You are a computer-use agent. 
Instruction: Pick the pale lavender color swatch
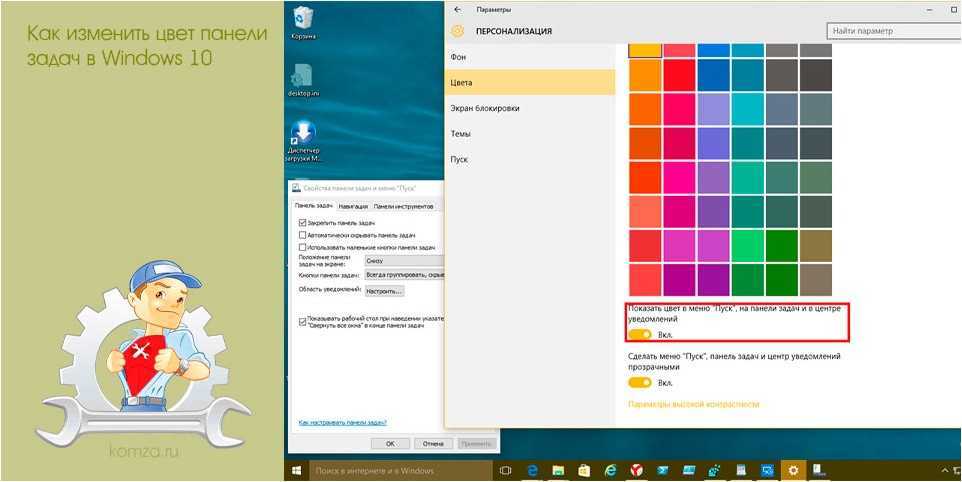click(713, 109)
